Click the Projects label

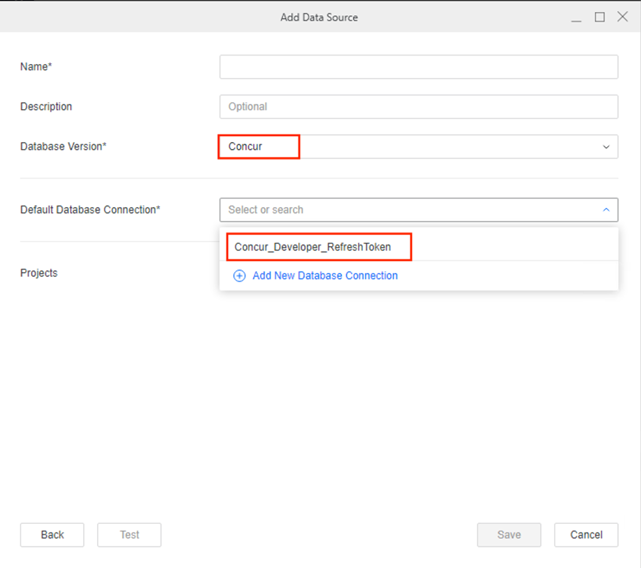tap(39, 273)
